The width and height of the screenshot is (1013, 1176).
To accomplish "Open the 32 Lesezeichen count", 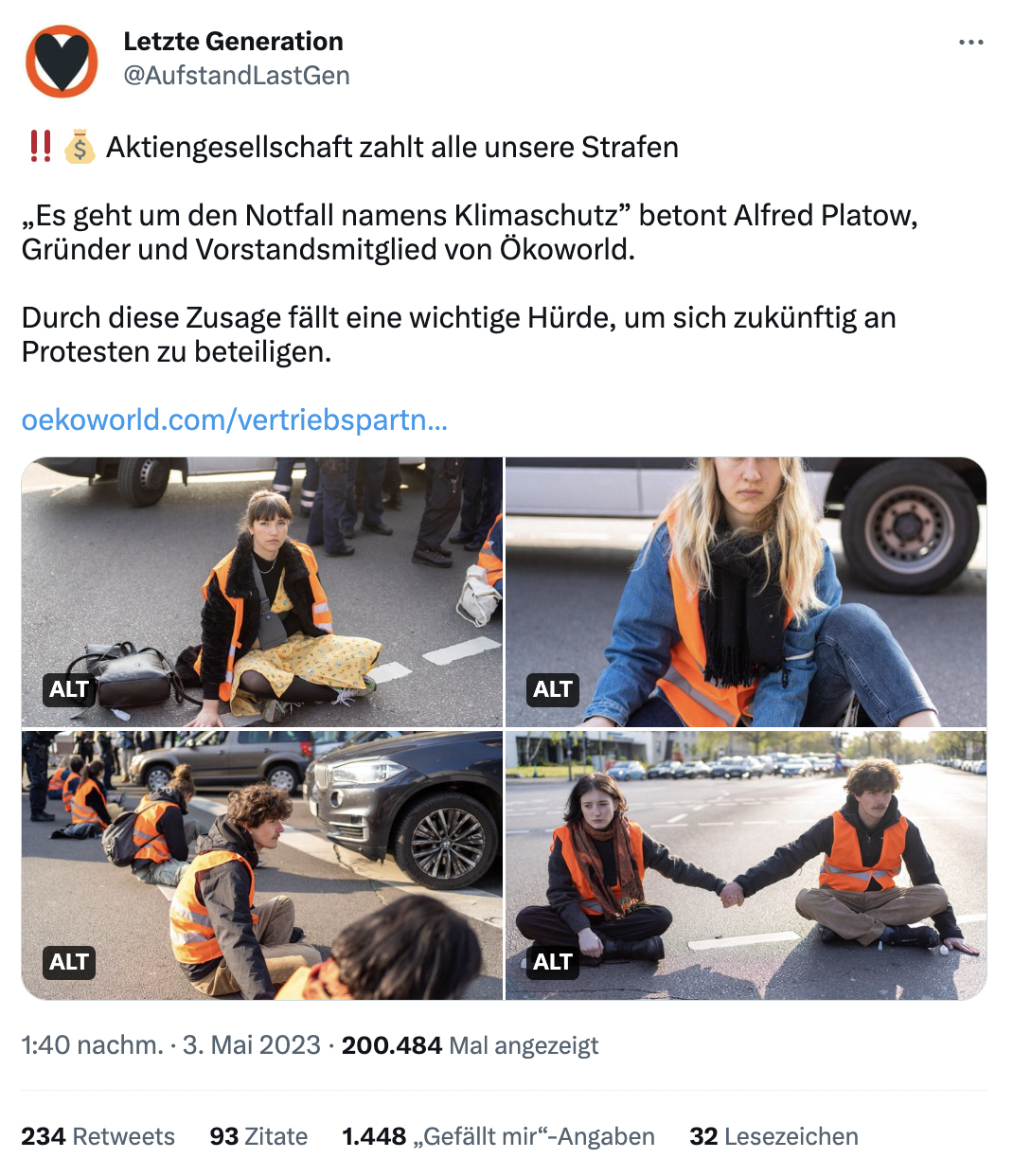I will pyautogui.click(x=773, y=1136).
